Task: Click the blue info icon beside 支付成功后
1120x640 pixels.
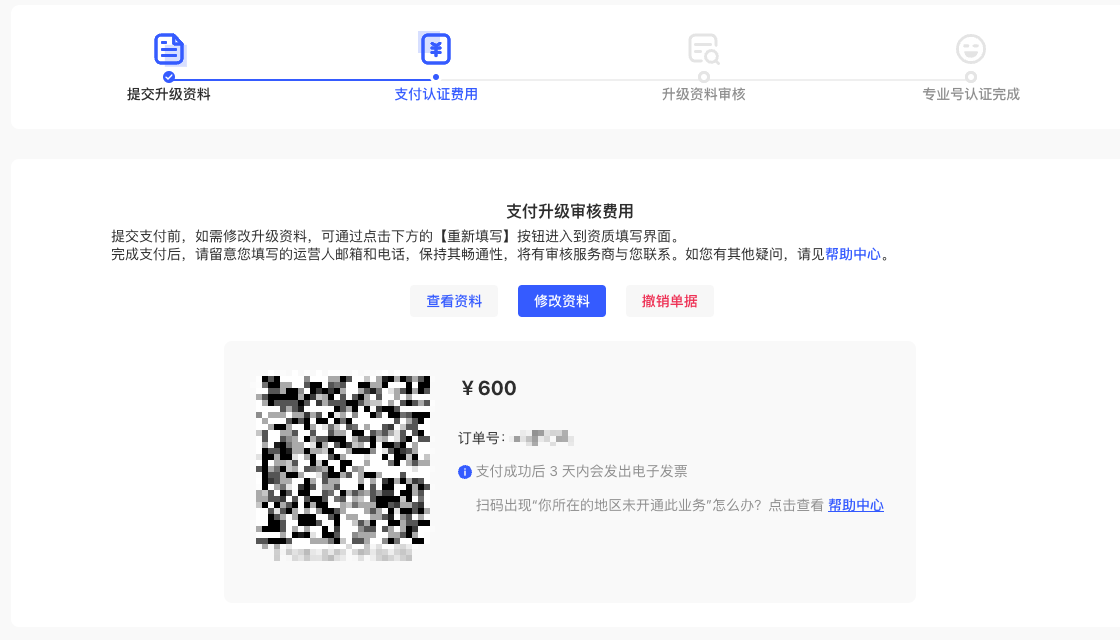Action: [x=465, y=472]
